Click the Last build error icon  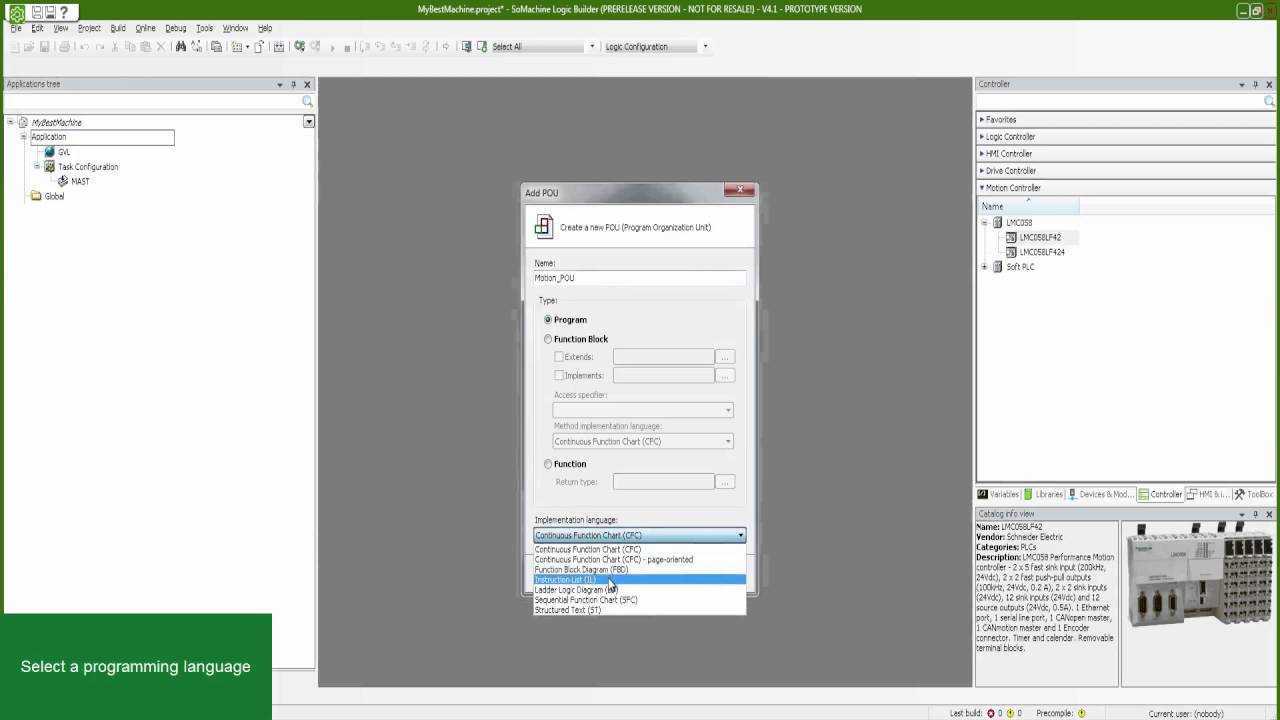tap(991, 713)
